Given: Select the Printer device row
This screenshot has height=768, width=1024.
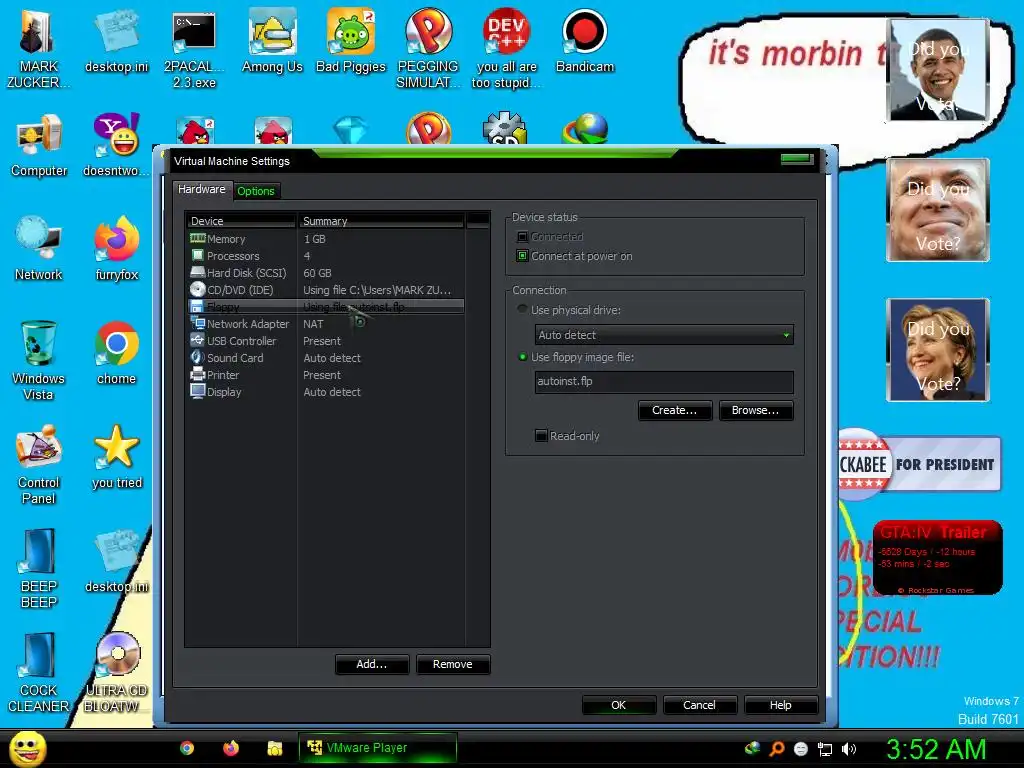Looking at the screenshot, I should [x=327, y=375].
